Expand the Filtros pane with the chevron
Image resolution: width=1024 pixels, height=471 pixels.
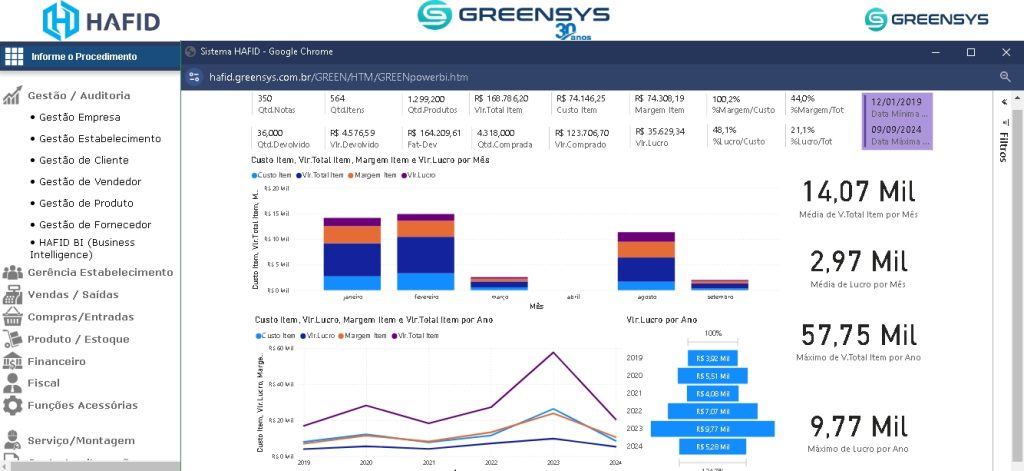[1003, 102]
